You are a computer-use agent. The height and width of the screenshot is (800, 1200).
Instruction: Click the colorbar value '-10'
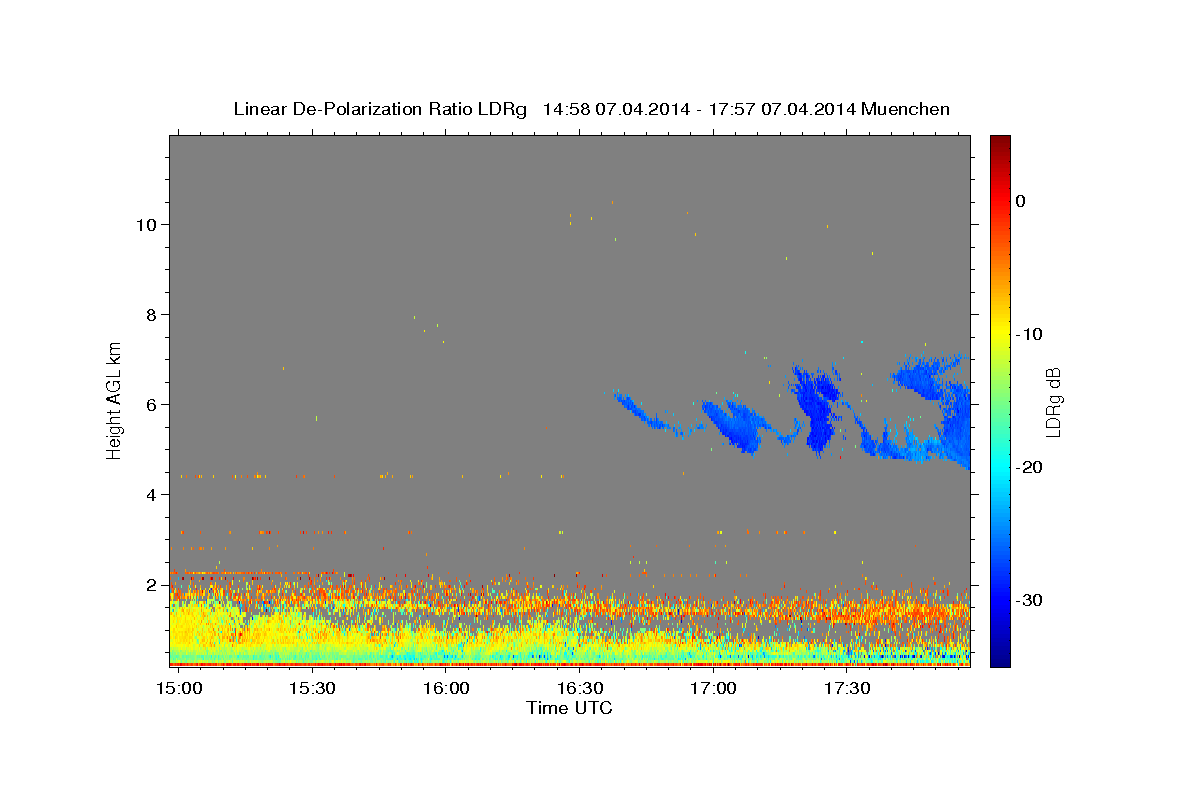1029,334
